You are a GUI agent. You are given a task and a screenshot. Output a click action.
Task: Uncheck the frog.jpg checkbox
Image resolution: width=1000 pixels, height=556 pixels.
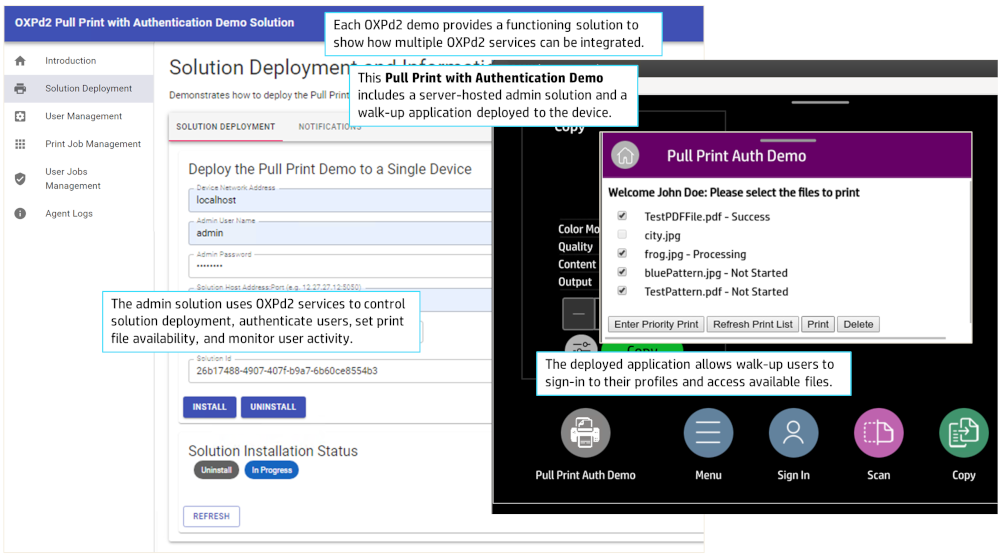pyautogui.click(x=622, y=253)
